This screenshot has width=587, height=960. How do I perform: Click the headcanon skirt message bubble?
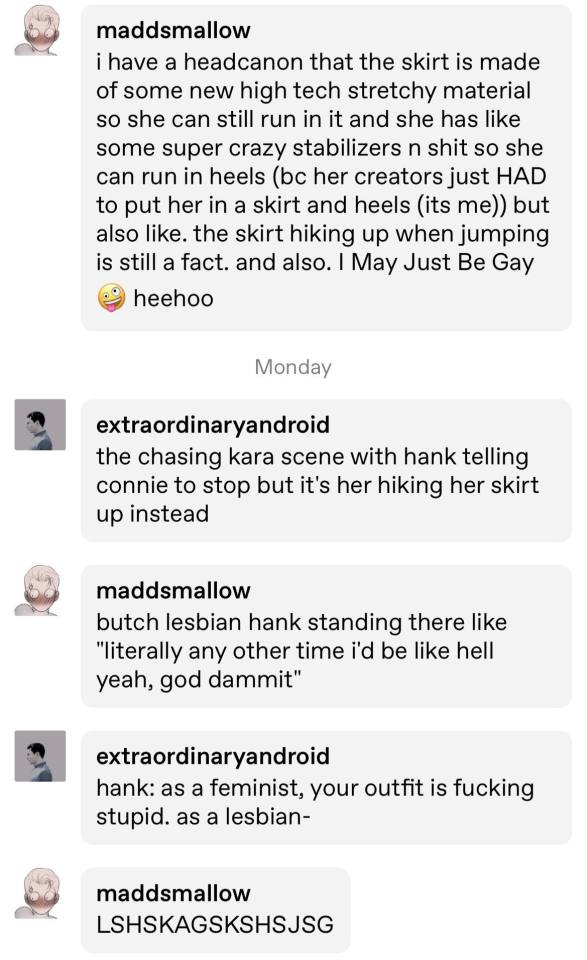326,168
